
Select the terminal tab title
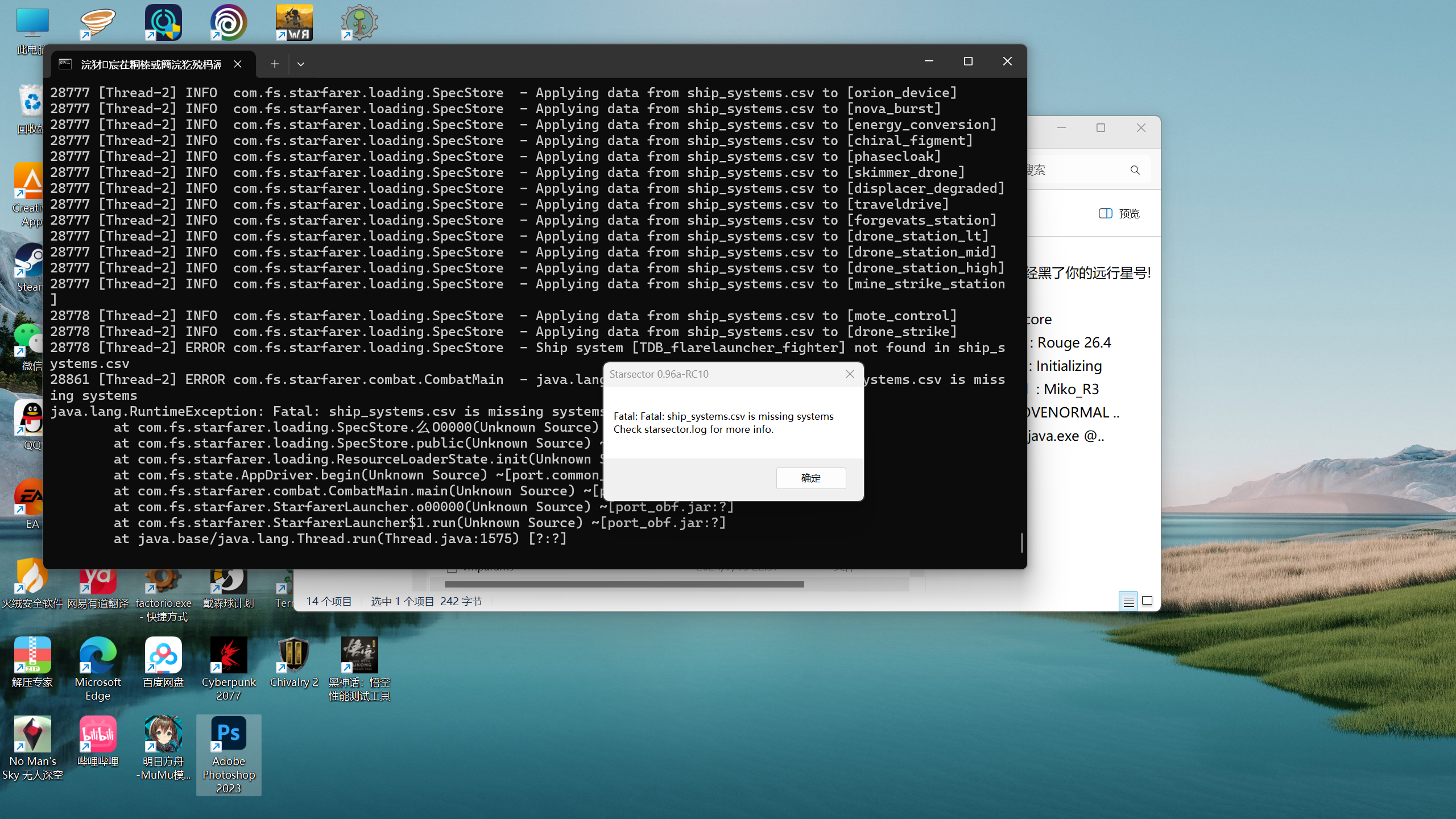point(151,64)
